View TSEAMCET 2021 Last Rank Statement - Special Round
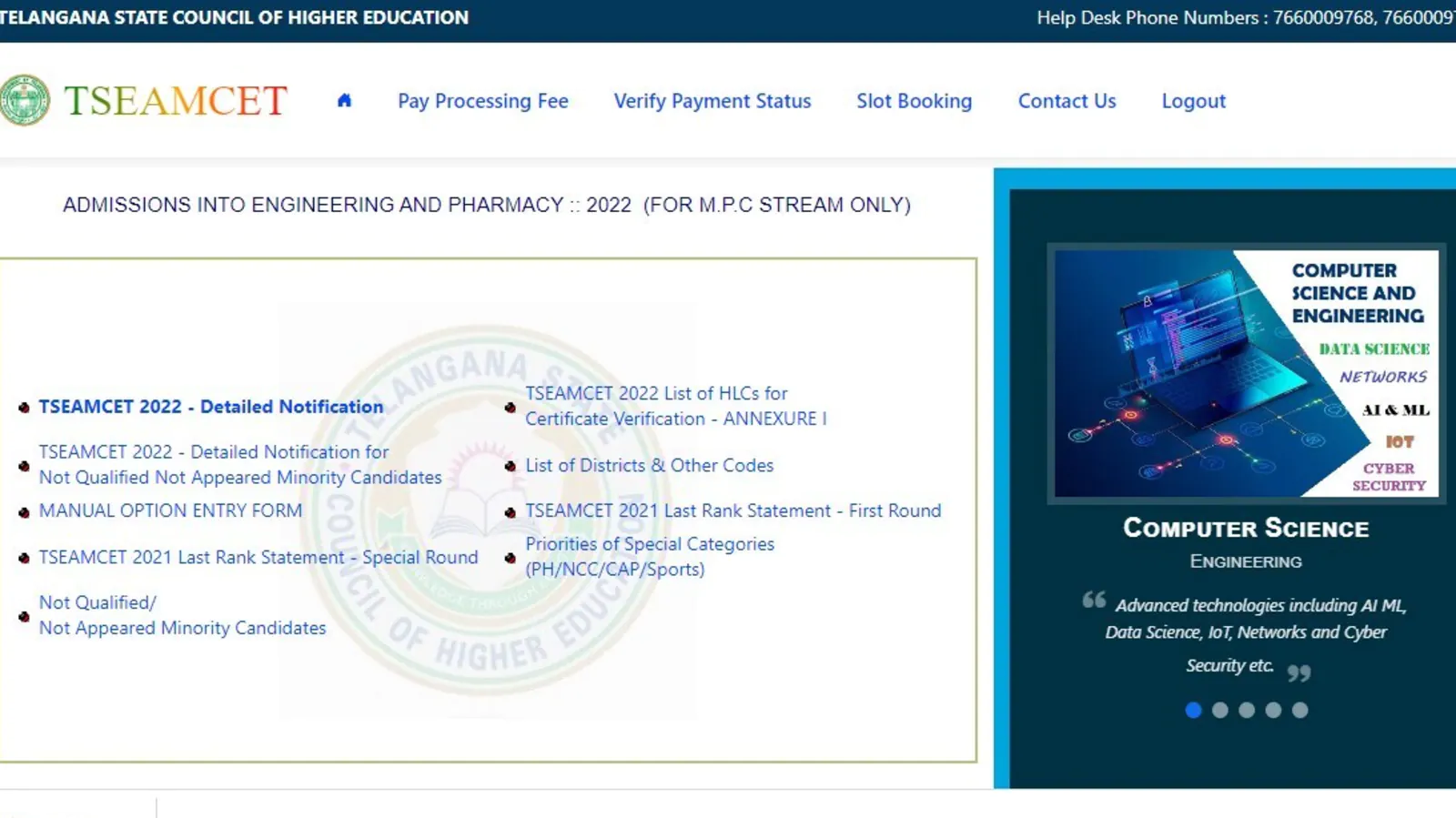The image size is (1456, 818). tap(258, 557)
